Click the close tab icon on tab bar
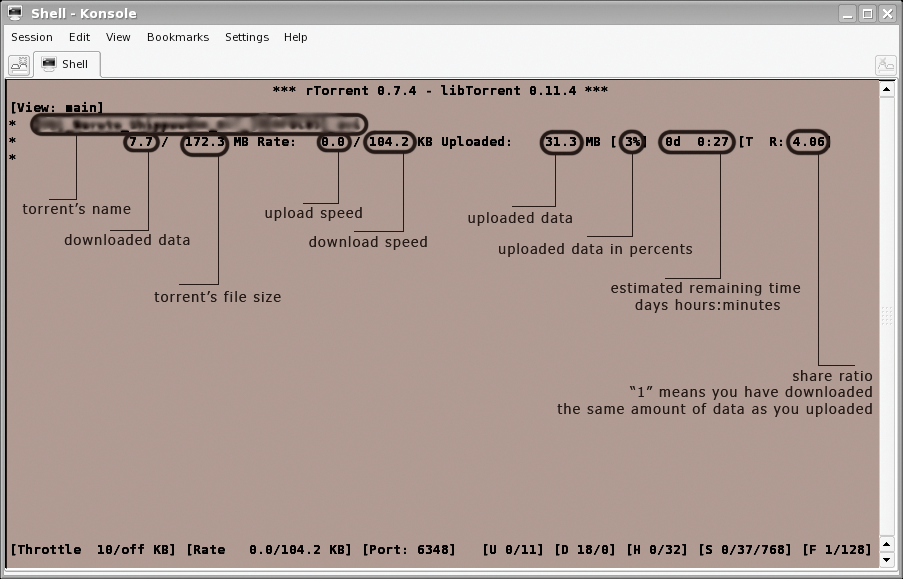The height and width of the screenshot is (579, 903). point(886,65)
